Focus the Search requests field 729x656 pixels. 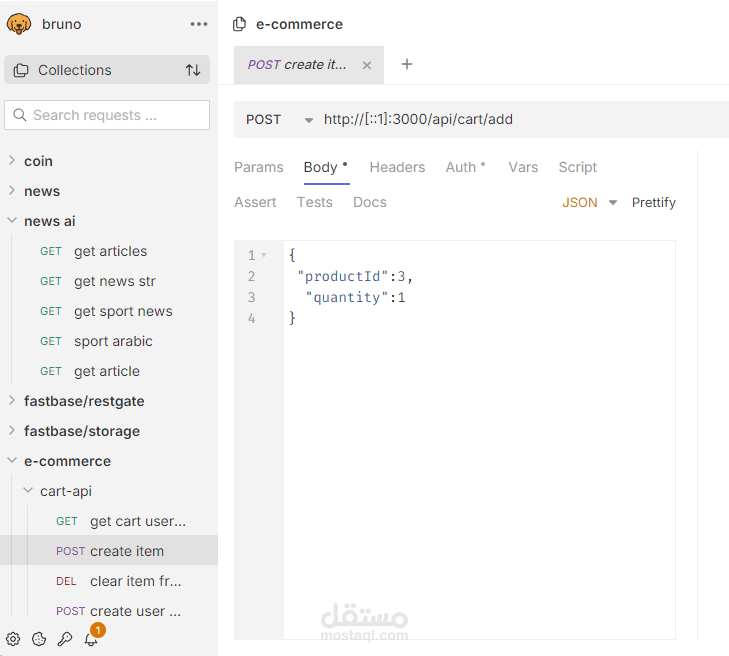pyautogui.click(x=107, y=115)
